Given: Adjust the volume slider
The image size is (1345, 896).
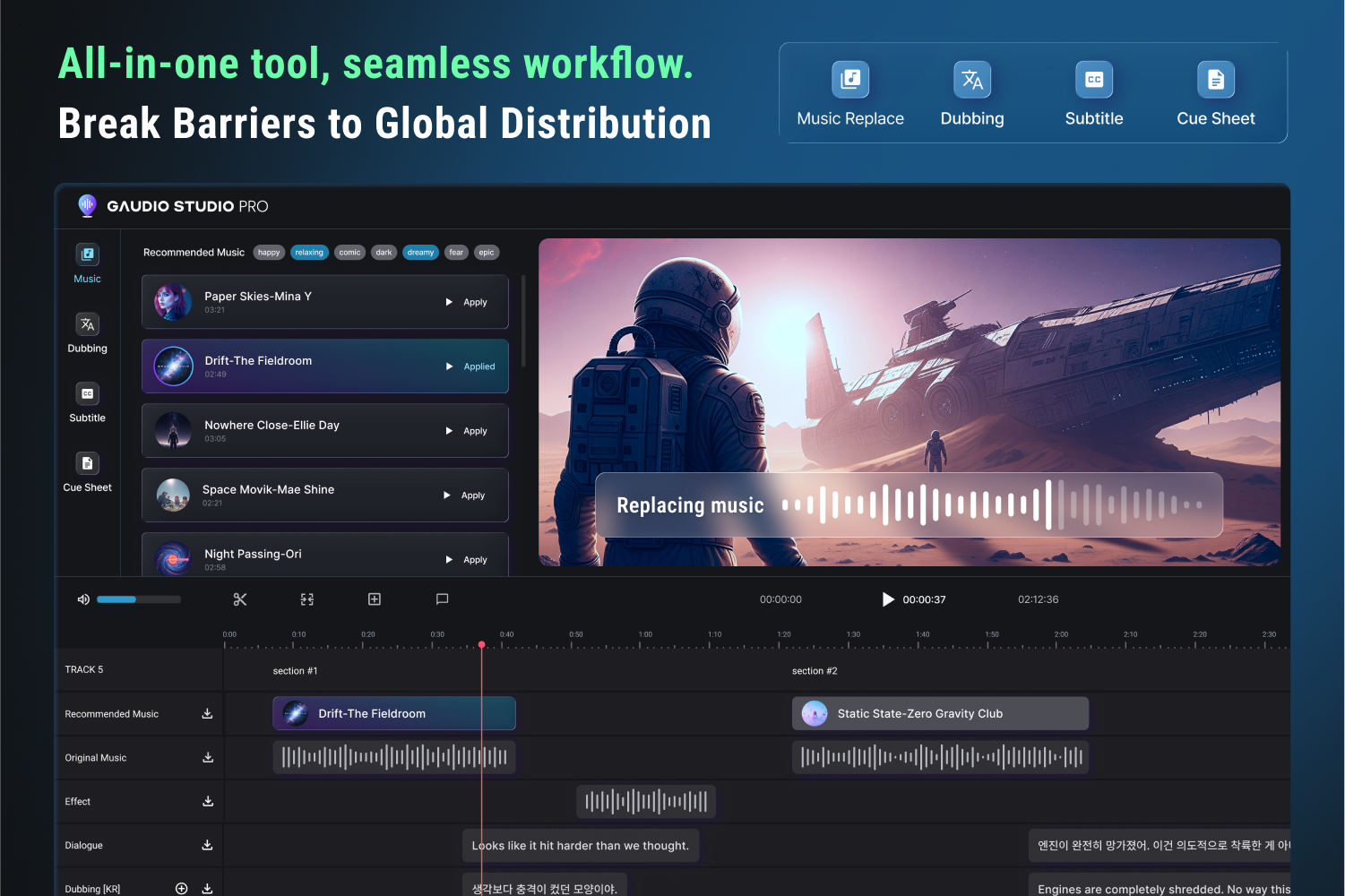Looking at the screenshot, I should point(138,599).
